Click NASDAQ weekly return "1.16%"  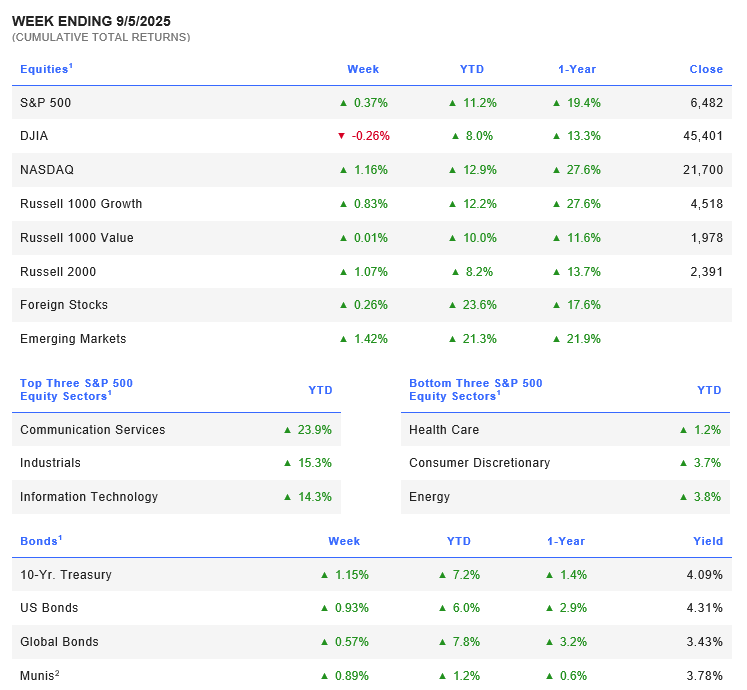coord(371,170)
